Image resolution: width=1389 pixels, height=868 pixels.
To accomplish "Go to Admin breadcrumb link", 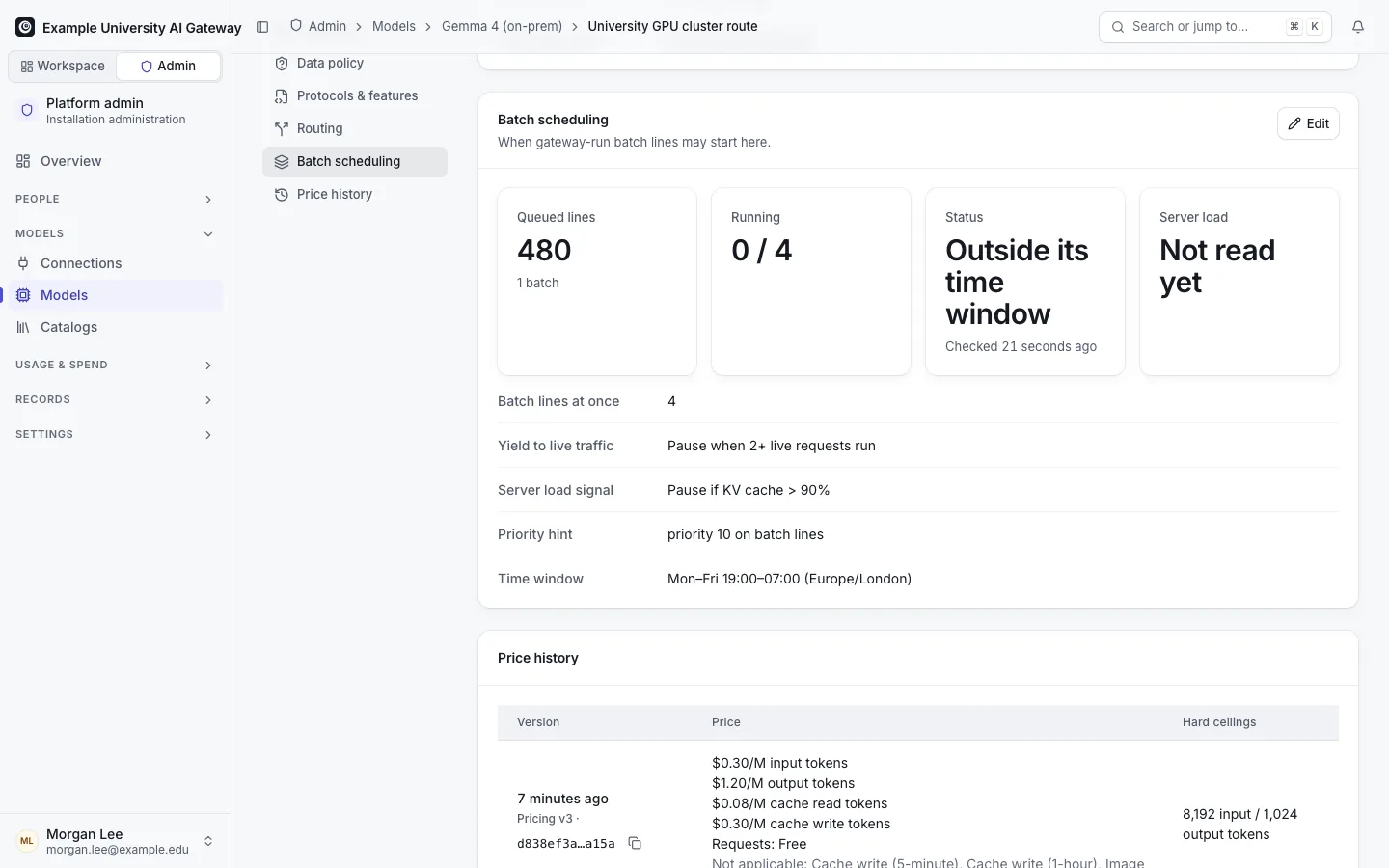I will (318, 26).
